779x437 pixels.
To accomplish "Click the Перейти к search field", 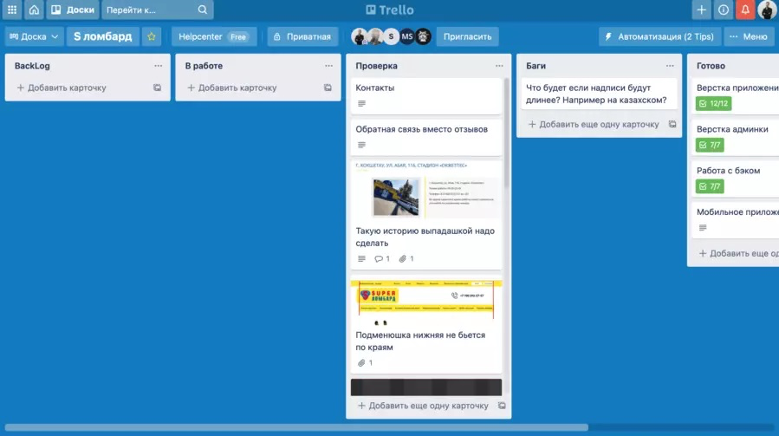I will [157, 10].
